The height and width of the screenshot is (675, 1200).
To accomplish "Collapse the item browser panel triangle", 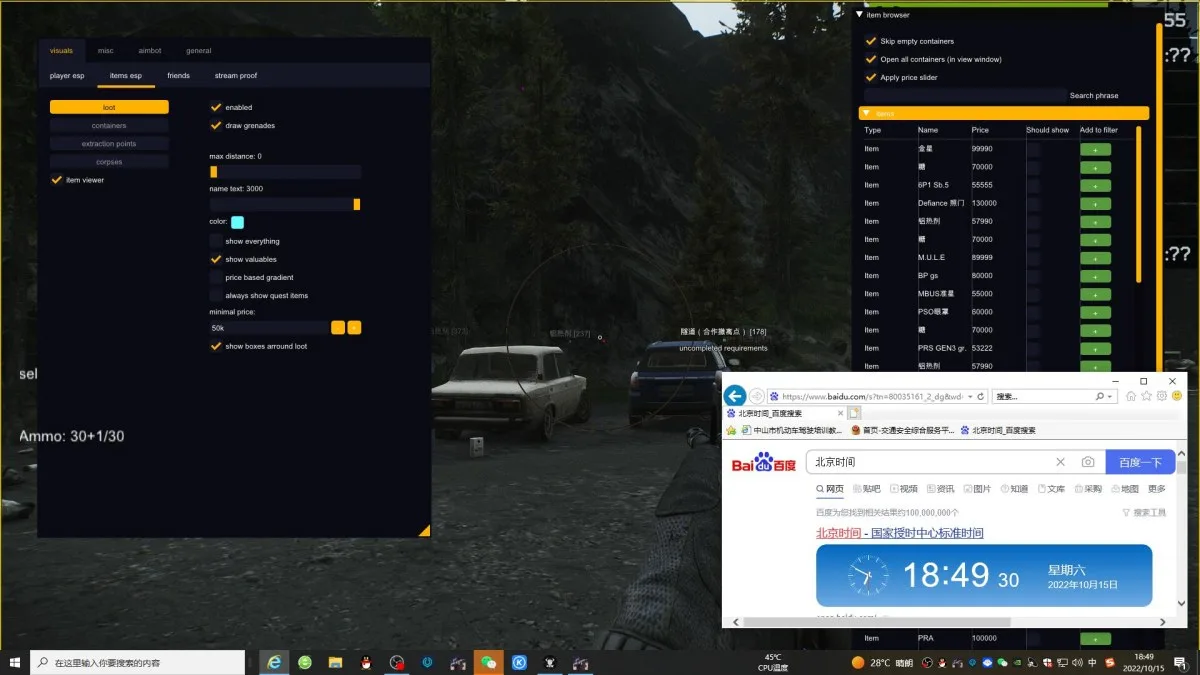I will [860, 14].
